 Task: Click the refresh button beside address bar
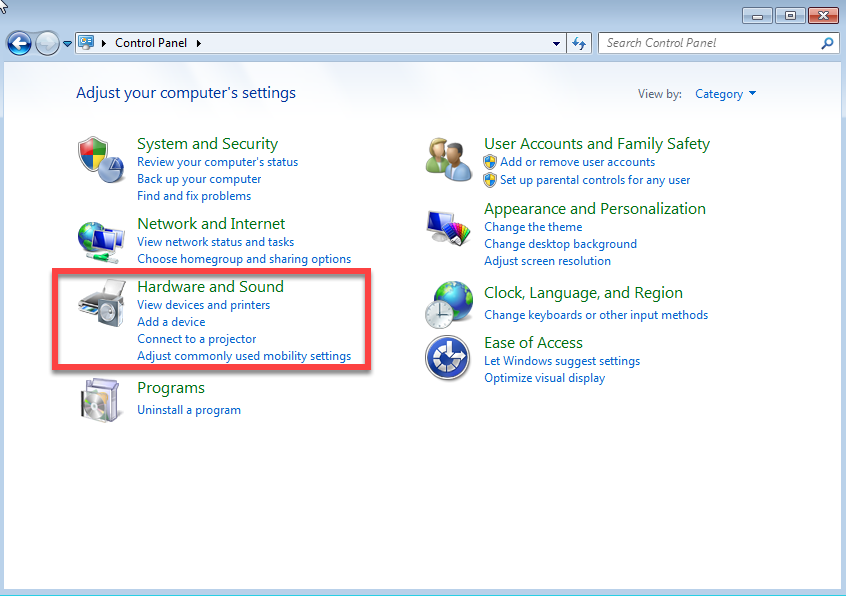[579, 43]
